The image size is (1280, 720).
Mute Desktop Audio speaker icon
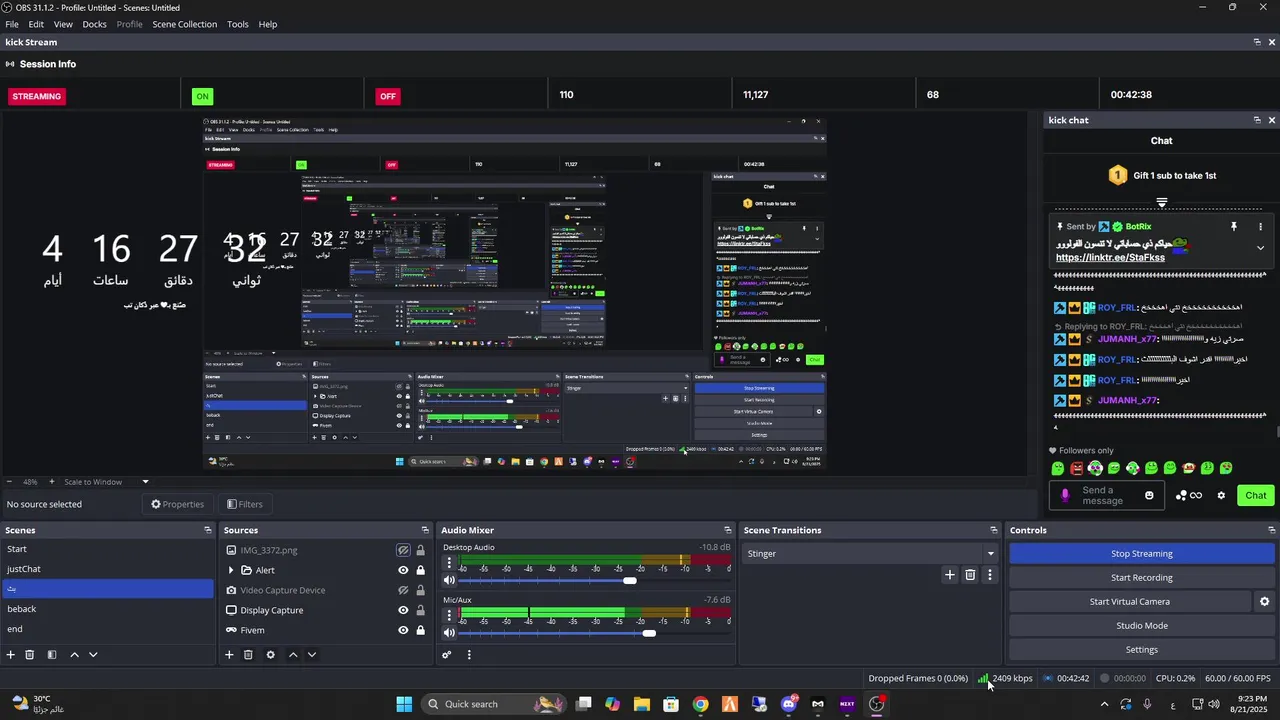(x=449, y=580)
